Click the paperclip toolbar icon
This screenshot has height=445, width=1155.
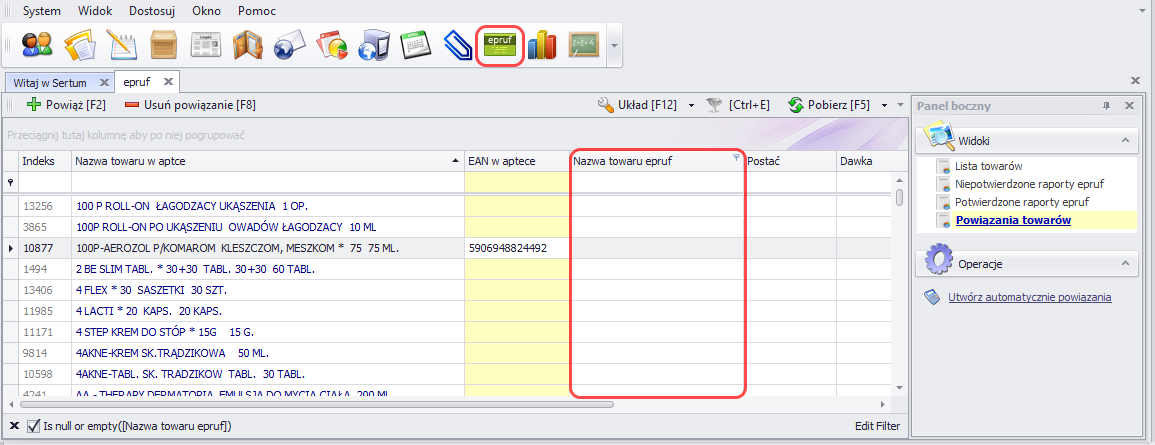click(457, 45)
